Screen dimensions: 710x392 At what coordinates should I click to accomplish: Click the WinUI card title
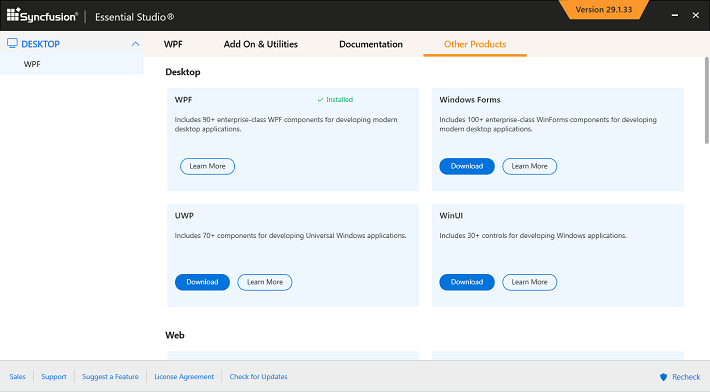451,215
